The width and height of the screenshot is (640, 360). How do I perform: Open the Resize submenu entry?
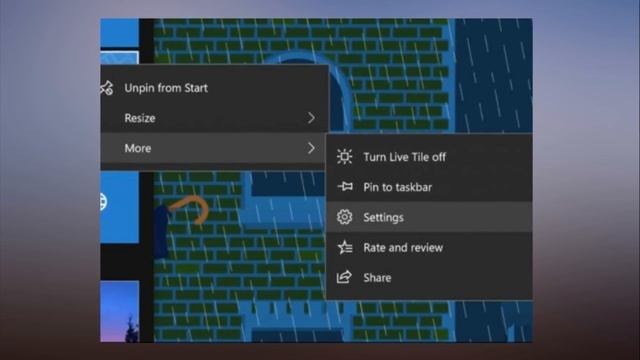click(214, 118)
